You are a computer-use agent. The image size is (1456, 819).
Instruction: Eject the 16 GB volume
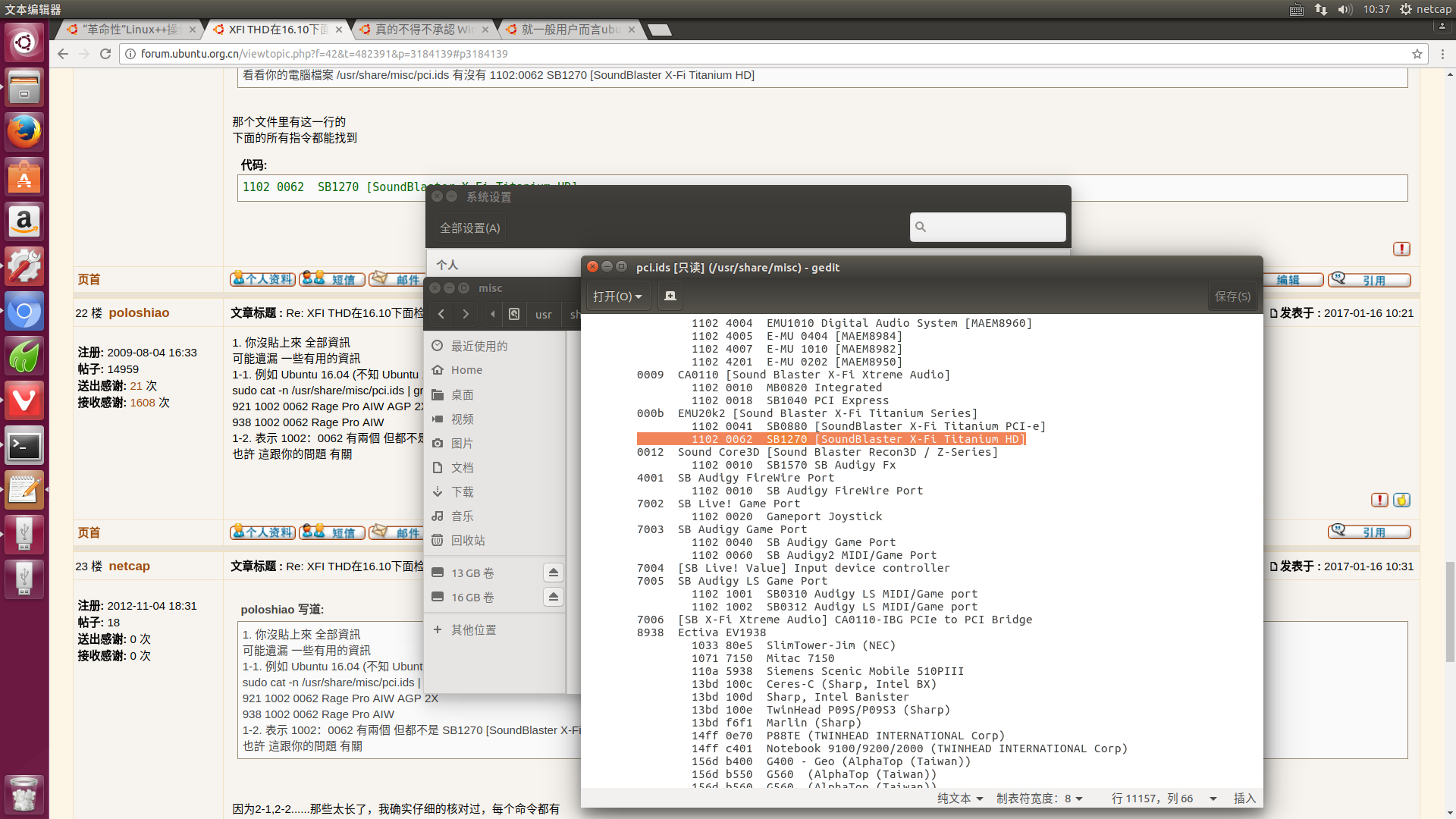[x=554, y=597]
